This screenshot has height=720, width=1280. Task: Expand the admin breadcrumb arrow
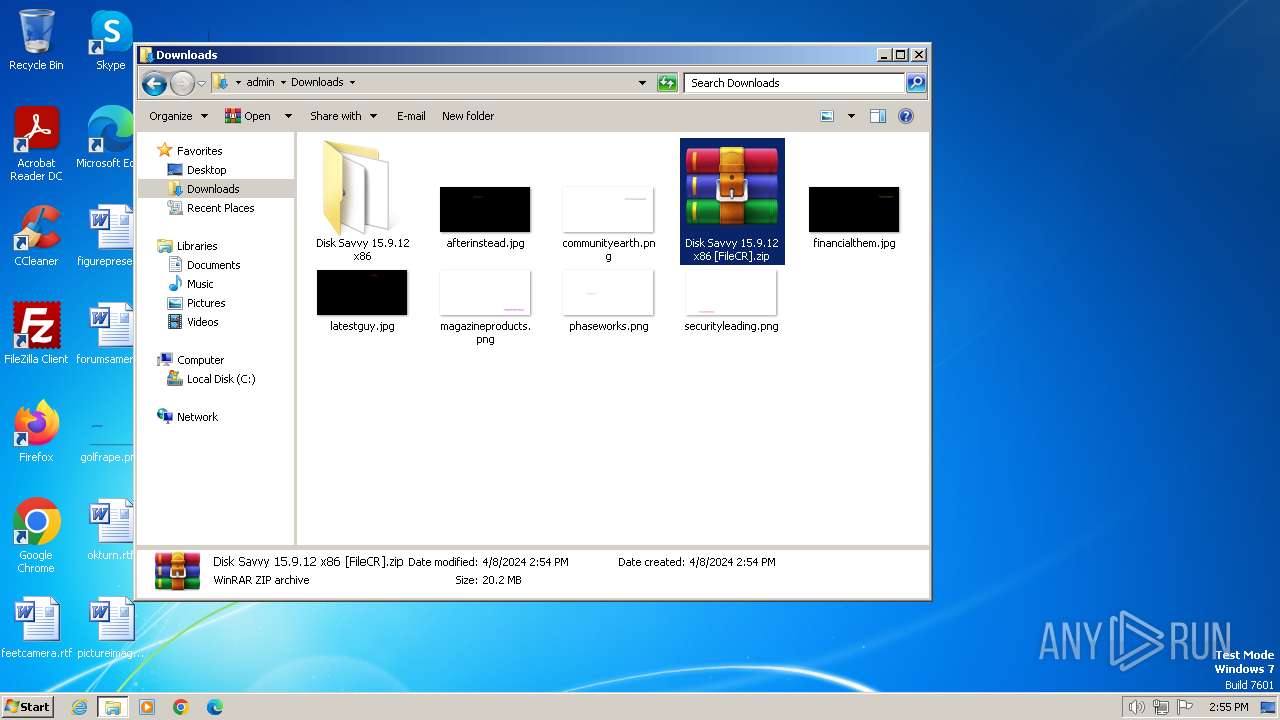283,83
